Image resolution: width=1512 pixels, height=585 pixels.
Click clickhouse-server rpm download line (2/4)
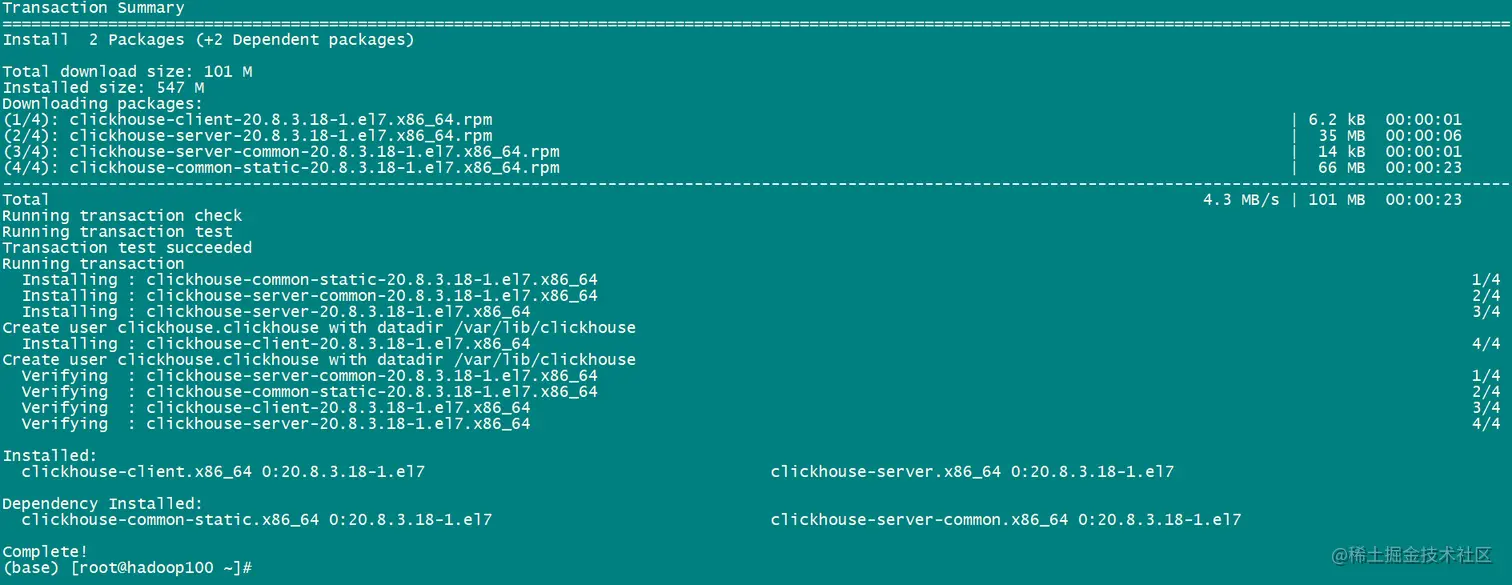coord(247,136)
